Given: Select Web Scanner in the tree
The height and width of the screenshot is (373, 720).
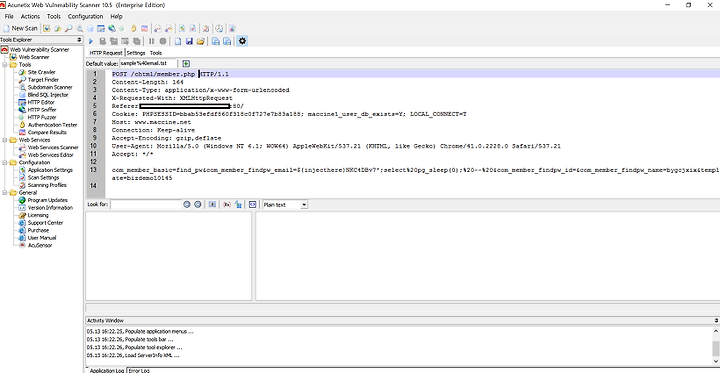Looking at the screenshot, I should pos(34,57).
